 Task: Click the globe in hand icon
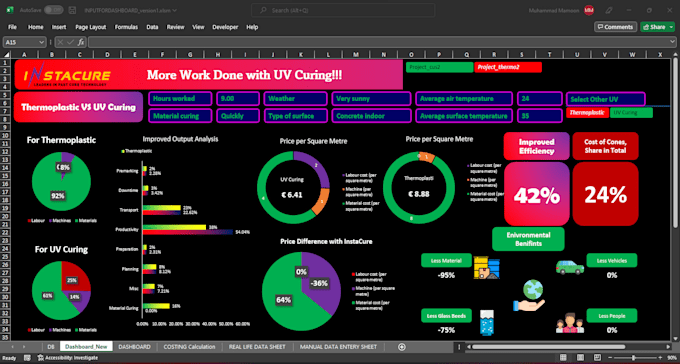(529, 295)
